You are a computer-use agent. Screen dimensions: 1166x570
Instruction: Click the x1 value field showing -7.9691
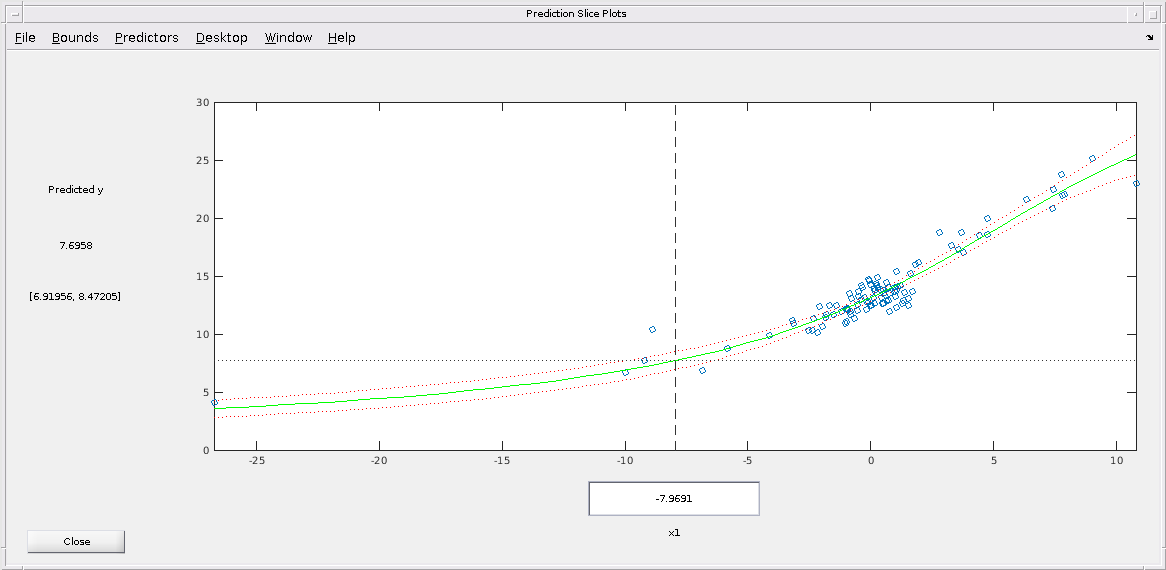coord(674,499)
